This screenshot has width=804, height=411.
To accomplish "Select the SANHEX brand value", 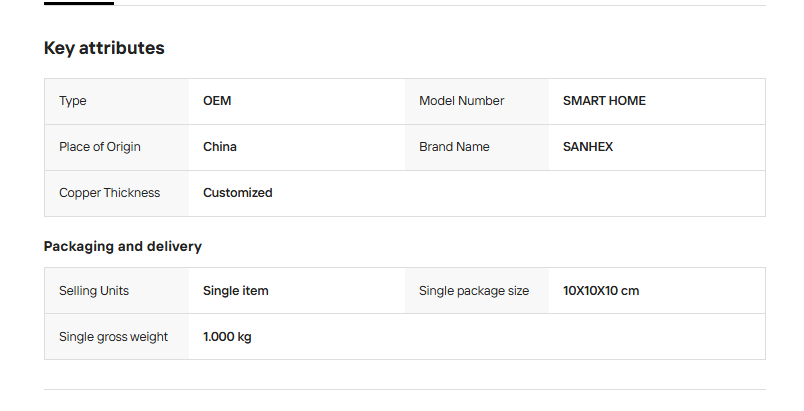I will (x=588, y=147).
